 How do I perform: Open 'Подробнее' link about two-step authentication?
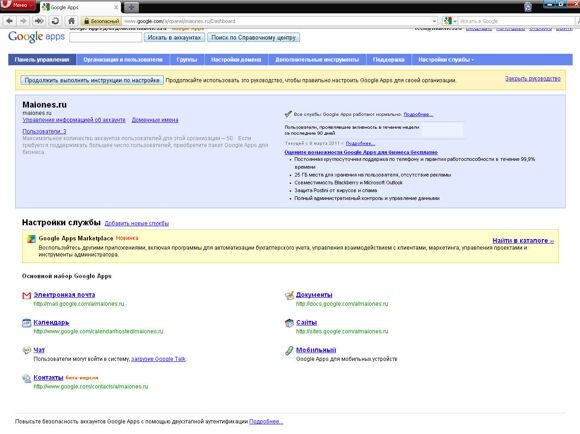pos(266,421)
